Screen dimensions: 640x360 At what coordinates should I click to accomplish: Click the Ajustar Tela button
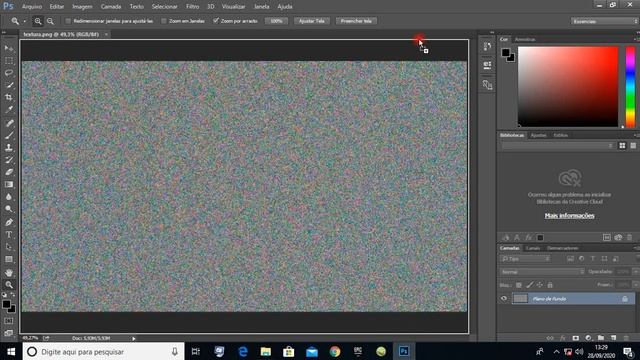coord(312,21)
